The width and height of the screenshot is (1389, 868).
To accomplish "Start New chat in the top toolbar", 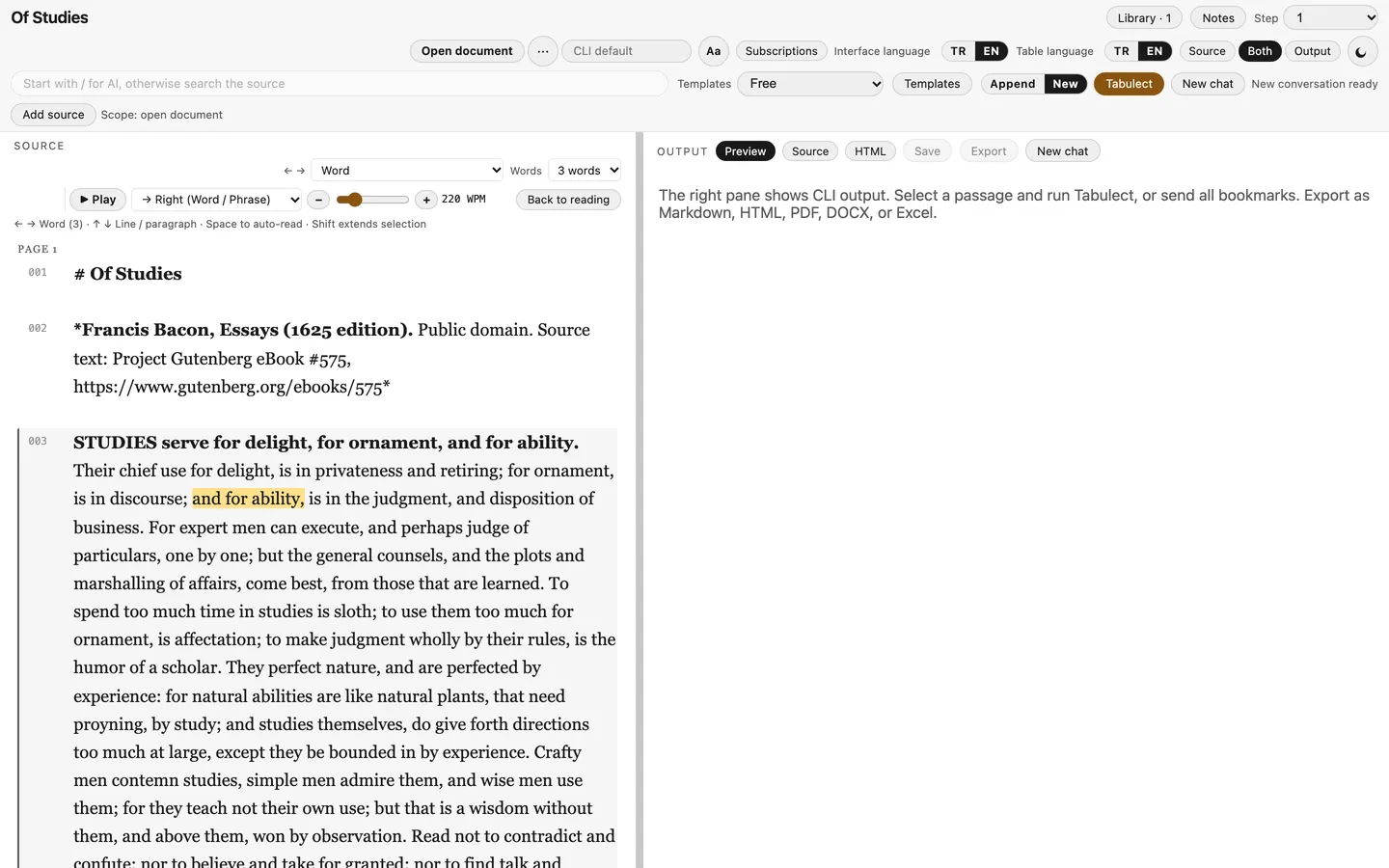I will (x=1208, y=84).
